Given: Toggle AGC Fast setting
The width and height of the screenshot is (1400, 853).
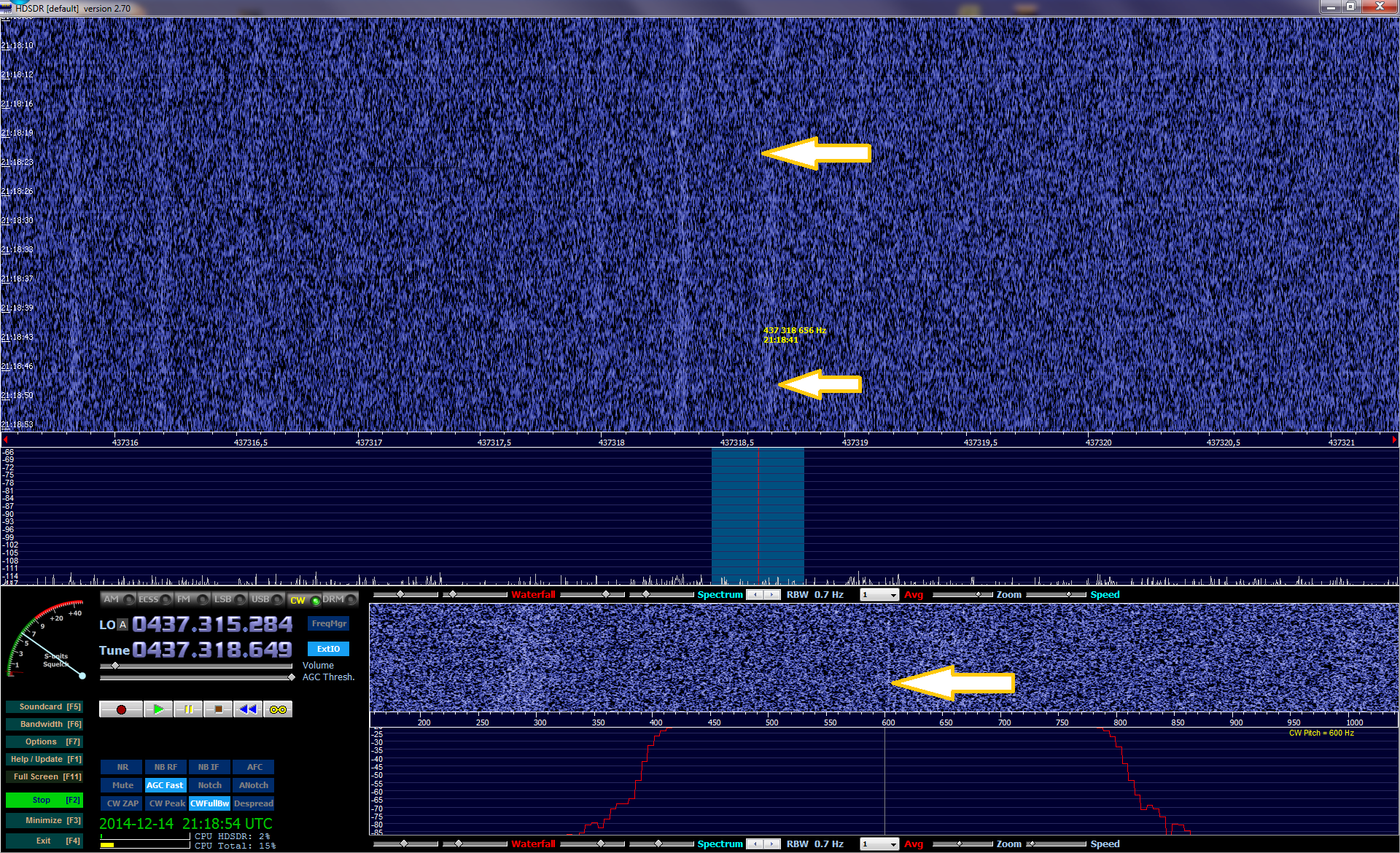Looking at the screenshot, I should [165, 785].
